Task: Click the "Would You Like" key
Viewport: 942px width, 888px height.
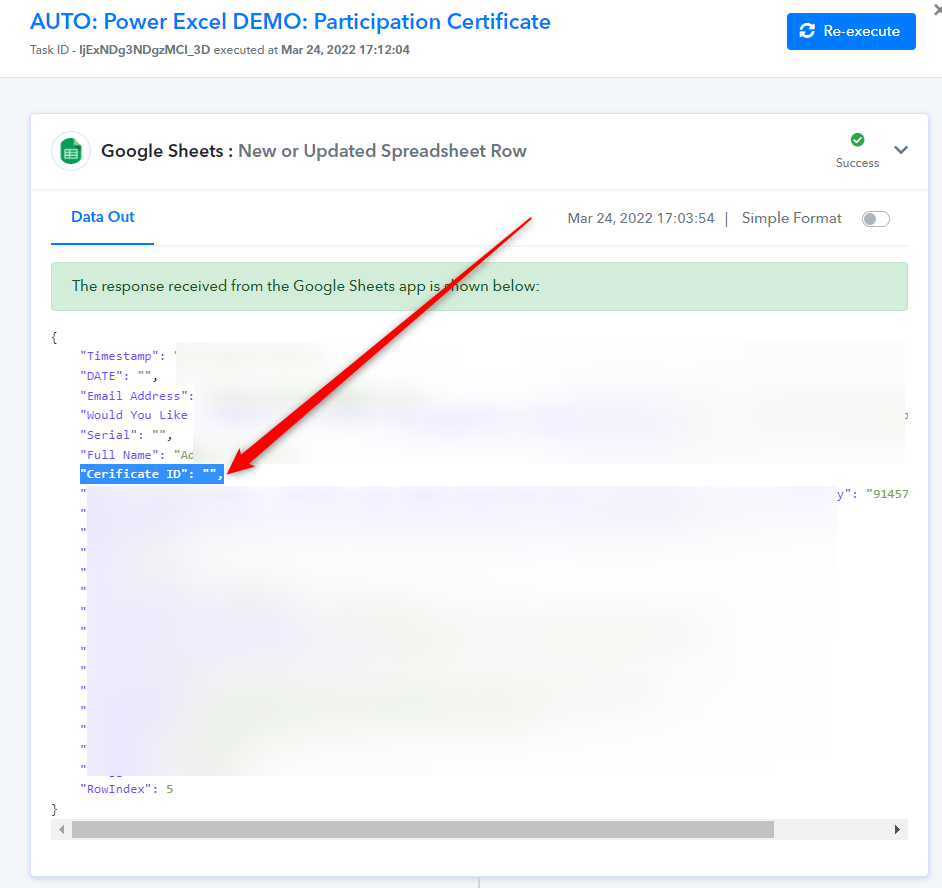Action: (x=134, y=415)
